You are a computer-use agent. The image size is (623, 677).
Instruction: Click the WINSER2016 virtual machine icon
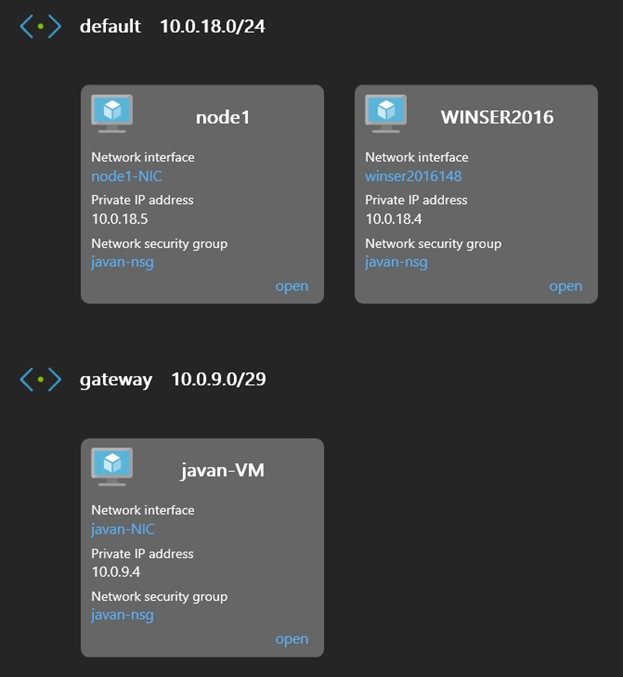click(x=386, y=113)
